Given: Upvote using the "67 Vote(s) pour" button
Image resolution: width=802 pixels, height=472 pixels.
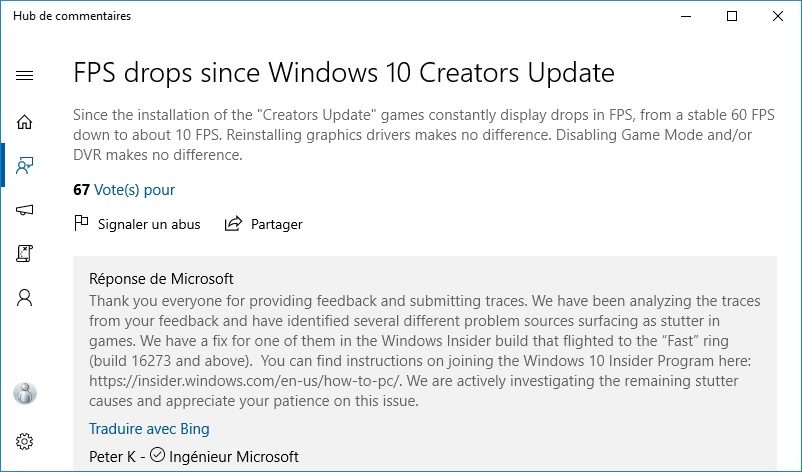Looking at the screenshot, I should point(124,190).
